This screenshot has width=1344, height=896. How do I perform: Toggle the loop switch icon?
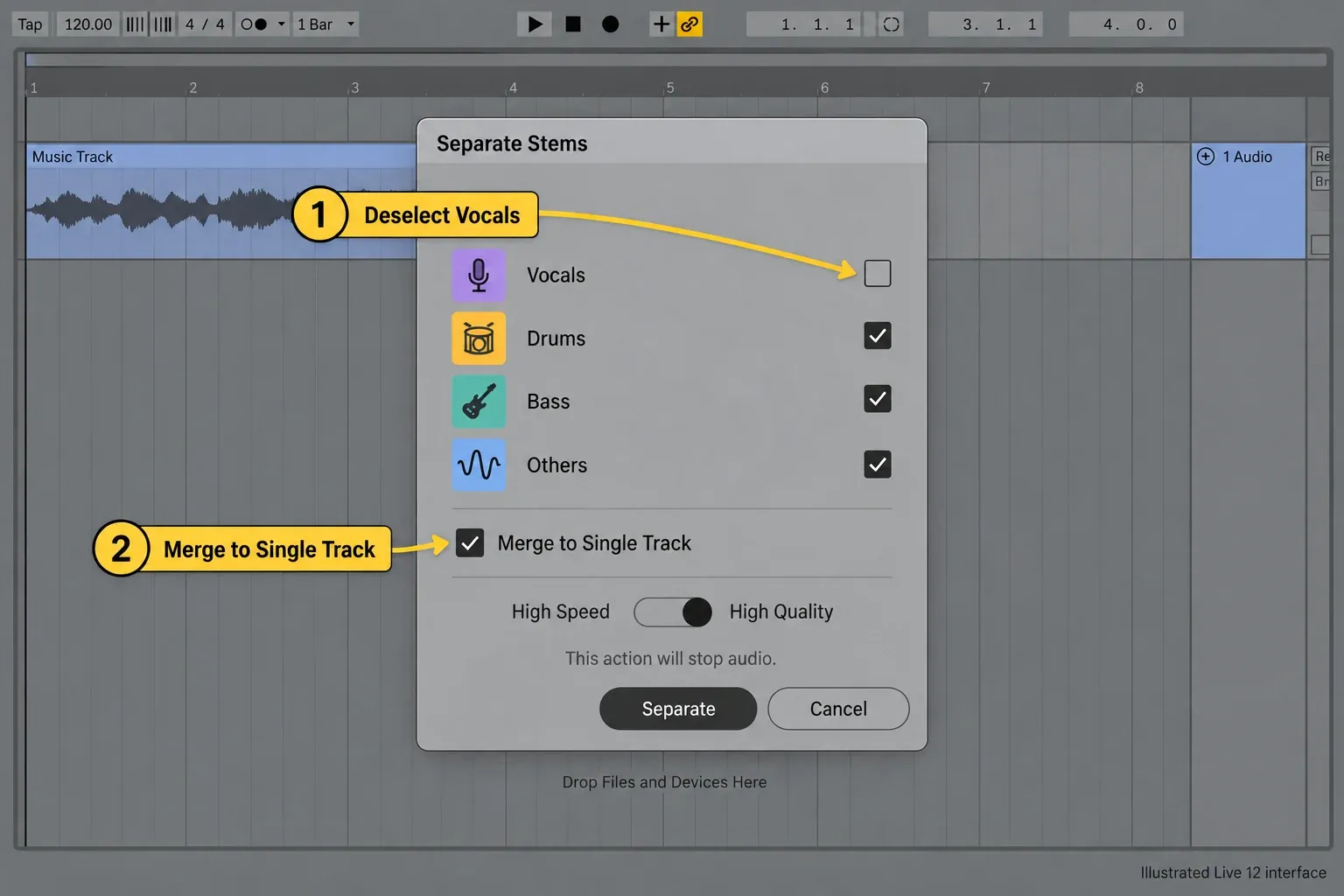(x=891, y=24)
